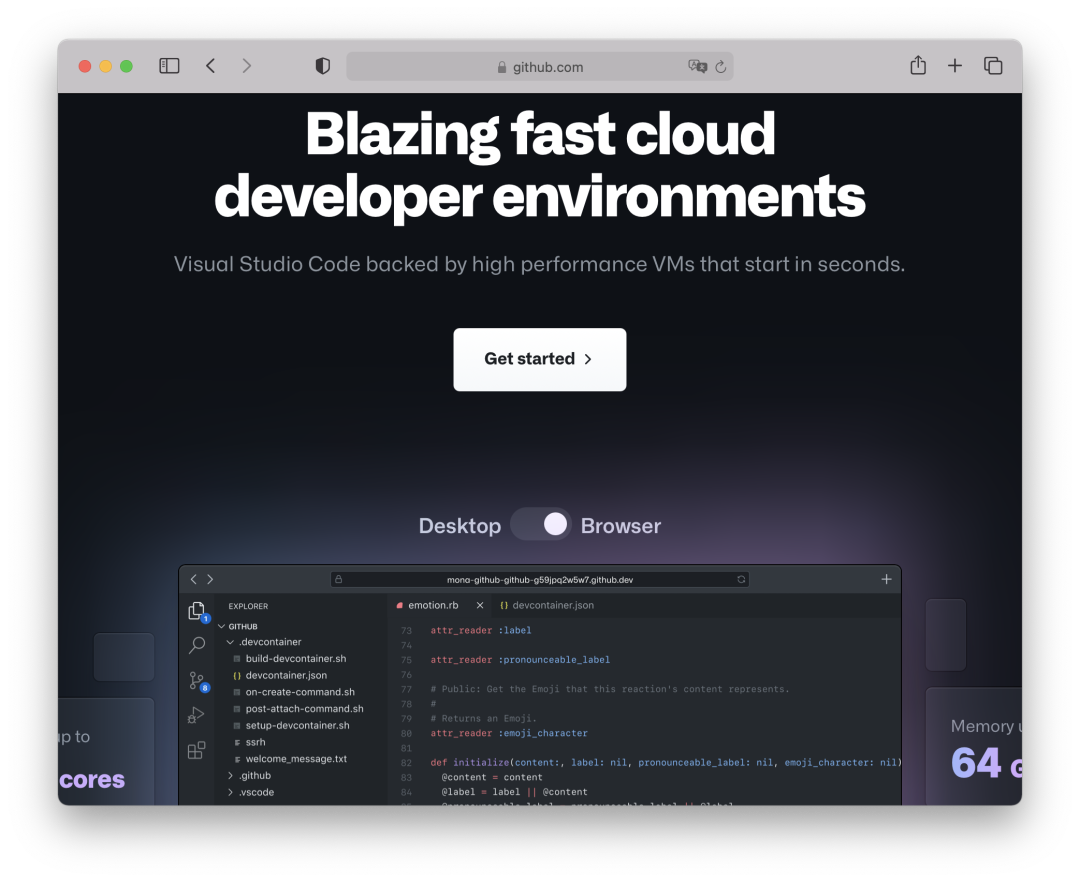Show the Safari sidebar
The image size is (1080, 882).
[x=169, y=66]
